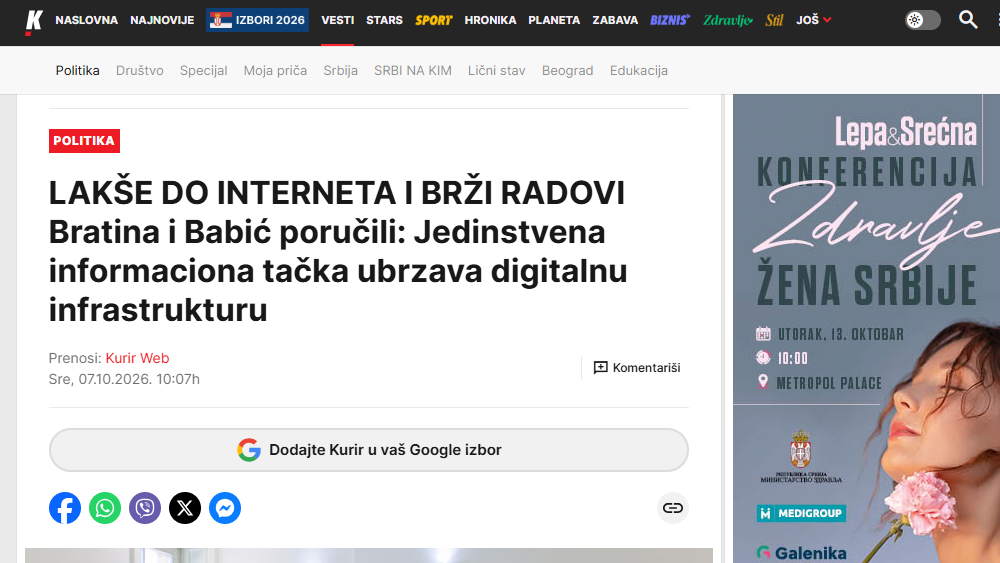The image size is (1000, 563).
Task: Select the Društvo subcategory
Action: 140,70
